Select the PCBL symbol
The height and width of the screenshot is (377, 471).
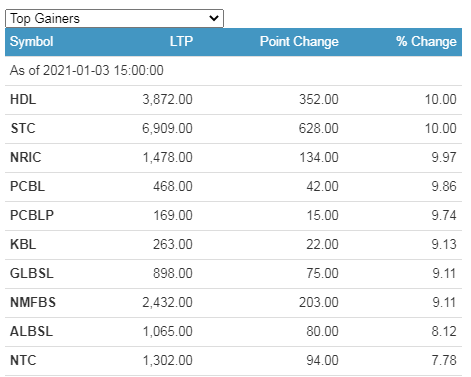coord(27,186)
